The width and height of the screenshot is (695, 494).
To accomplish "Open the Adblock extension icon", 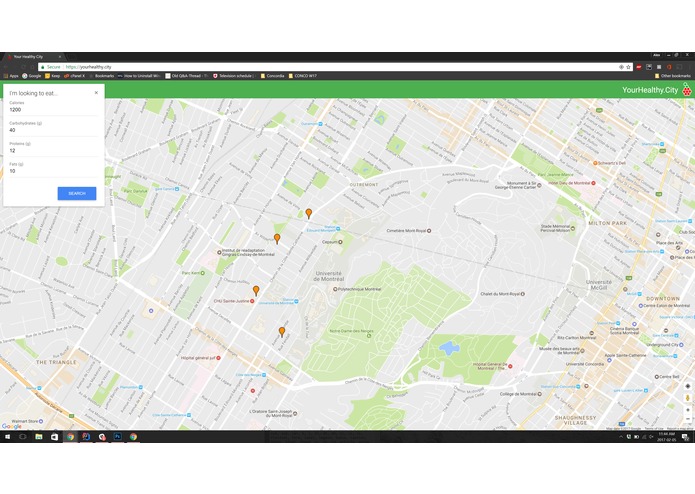I will [639, 67].
